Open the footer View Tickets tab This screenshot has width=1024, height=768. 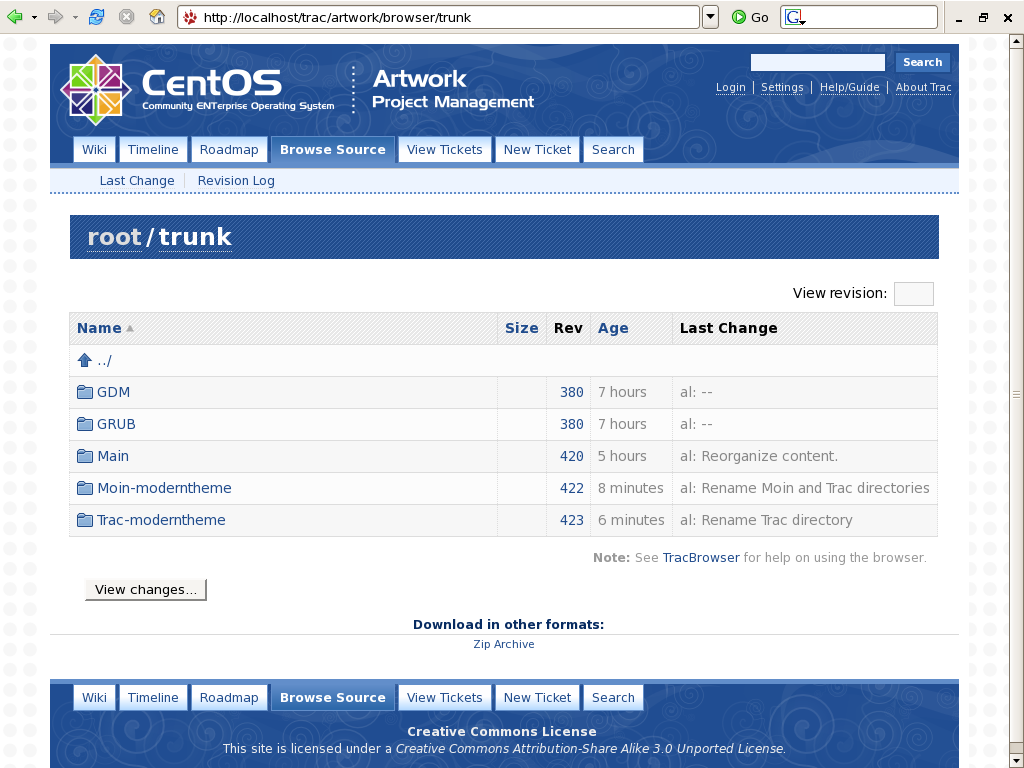tap(444, 697)
